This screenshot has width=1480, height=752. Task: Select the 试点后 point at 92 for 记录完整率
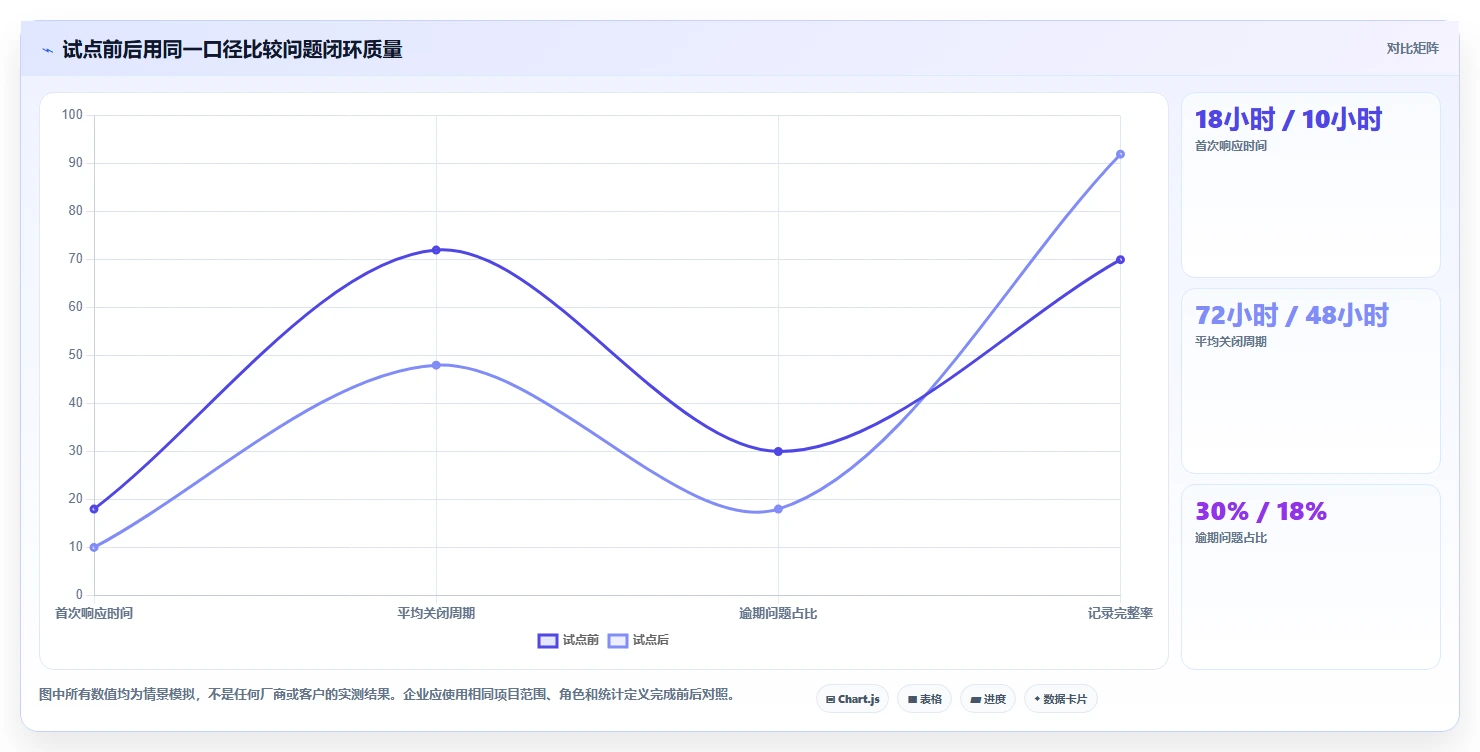pyautogui.click(x=1120, y=154)
